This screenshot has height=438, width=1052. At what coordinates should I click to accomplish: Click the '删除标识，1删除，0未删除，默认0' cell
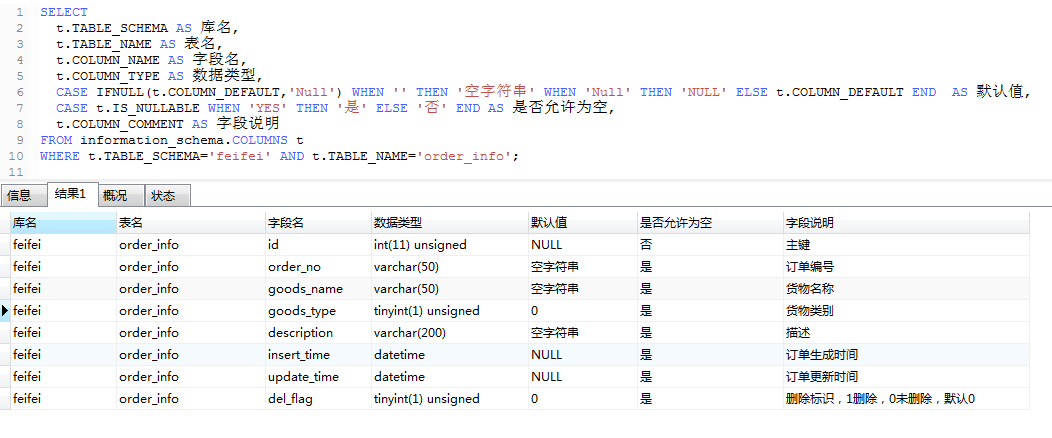coord(906,399)
